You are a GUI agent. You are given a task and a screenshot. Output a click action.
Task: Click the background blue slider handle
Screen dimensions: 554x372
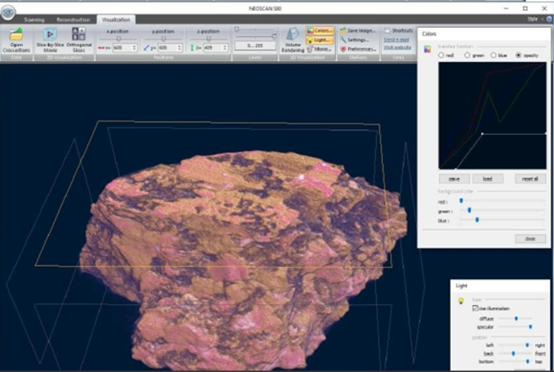click(477, 220)
